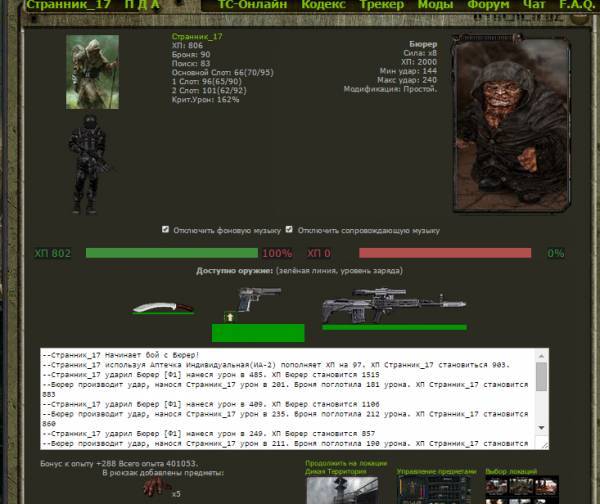The image size is (600, 504).
Task: Click the pistol green charge bar
Action: pos(258,332)
